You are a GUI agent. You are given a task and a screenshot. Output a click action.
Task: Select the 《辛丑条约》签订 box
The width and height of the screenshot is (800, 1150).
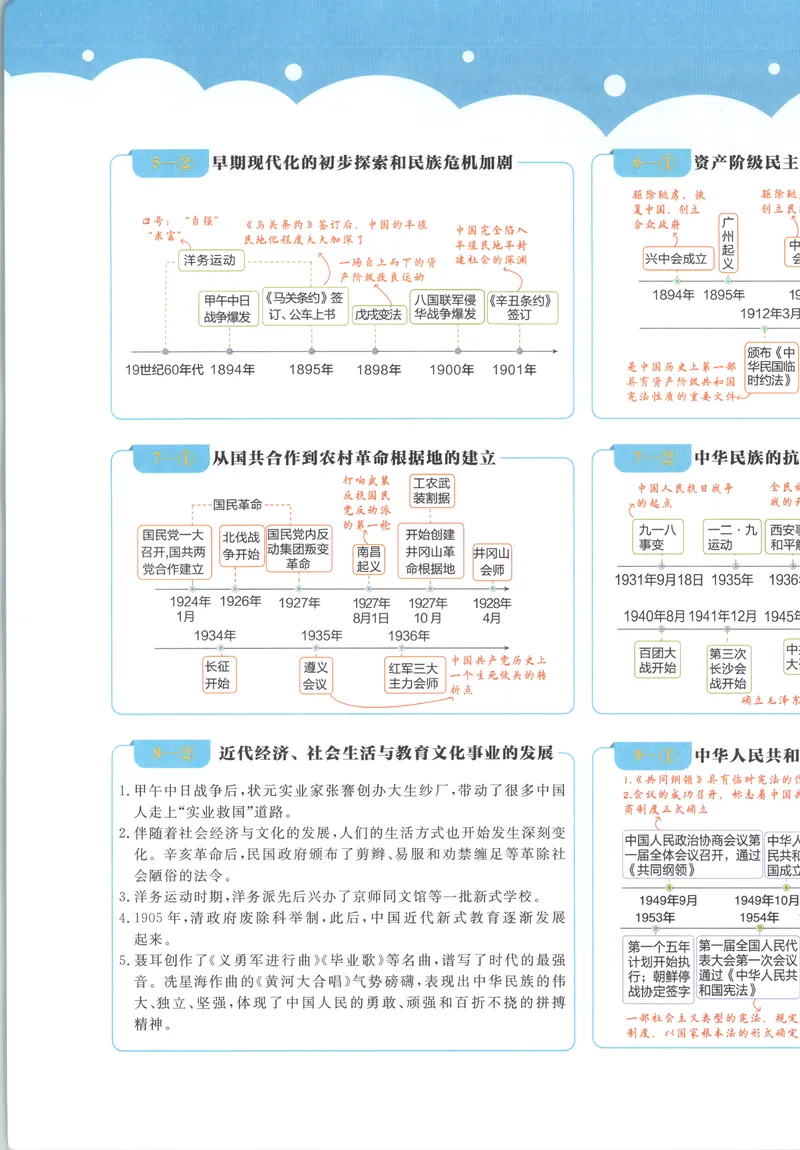[x=521, y=307]
